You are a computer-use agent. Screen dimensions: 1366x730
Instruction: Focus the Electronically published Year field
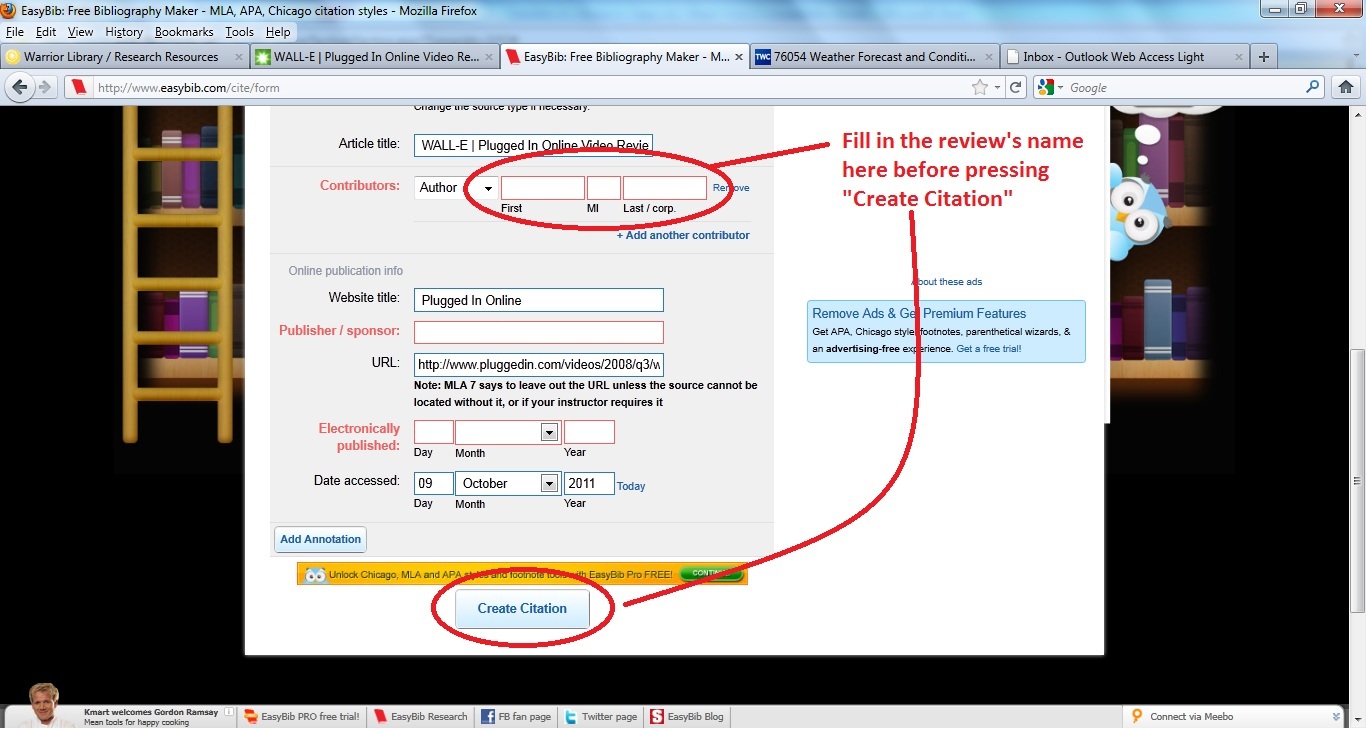click(589, 432)
